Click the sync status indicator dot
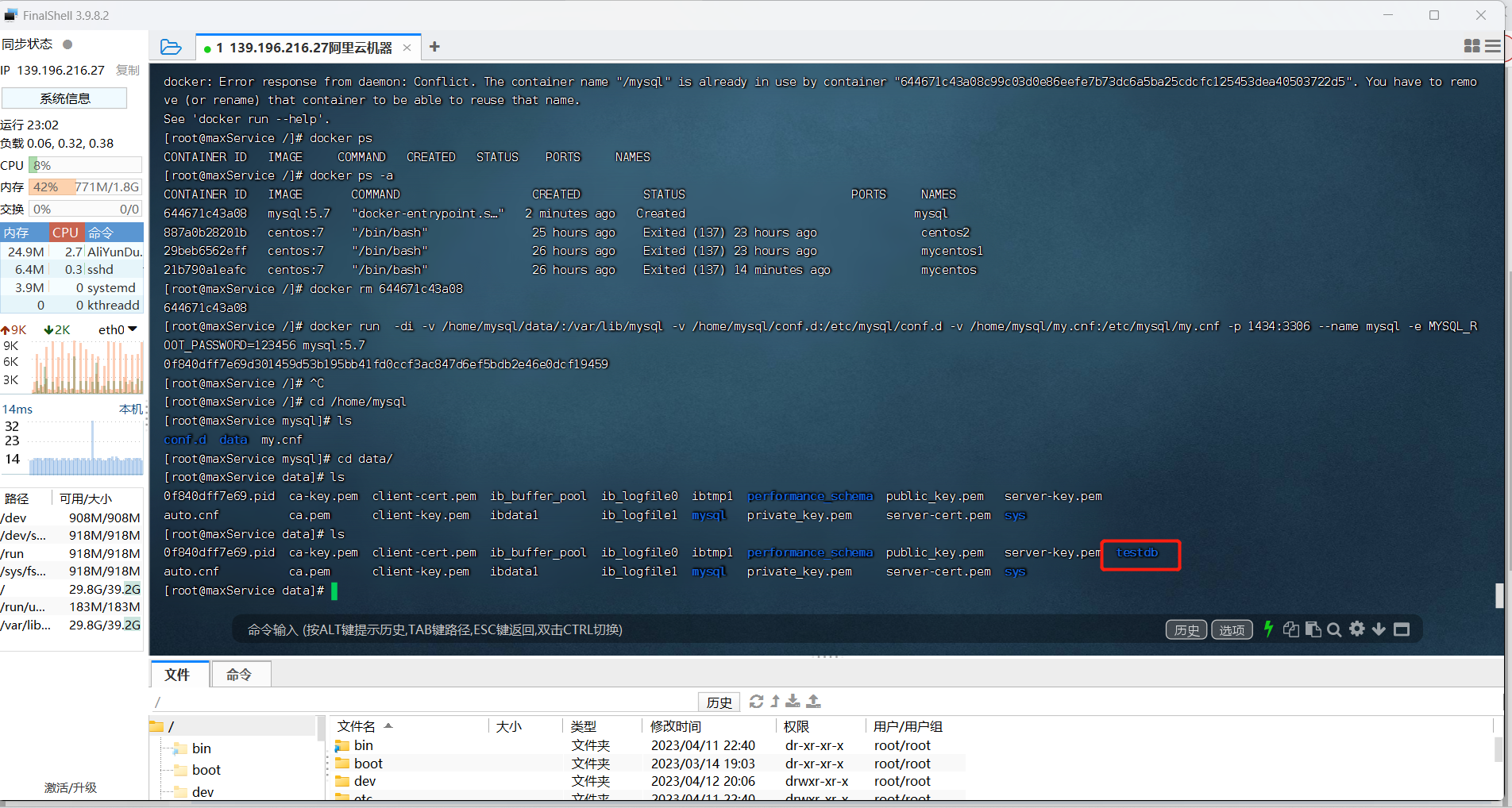Screen dimensions: 1512x808 pos(67,44)
